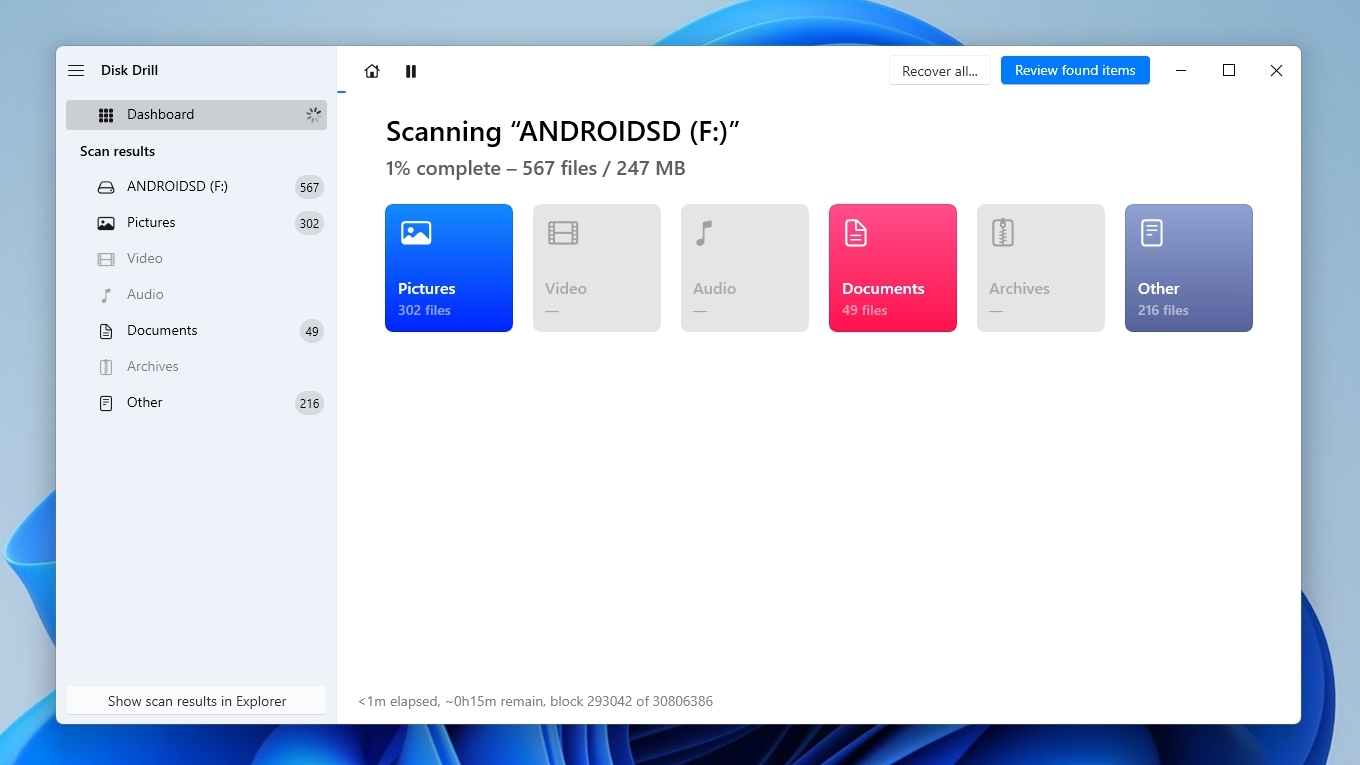Open the Documents tile with 49 files
This screenshot has width=1360, height=765.
[892, 268]
